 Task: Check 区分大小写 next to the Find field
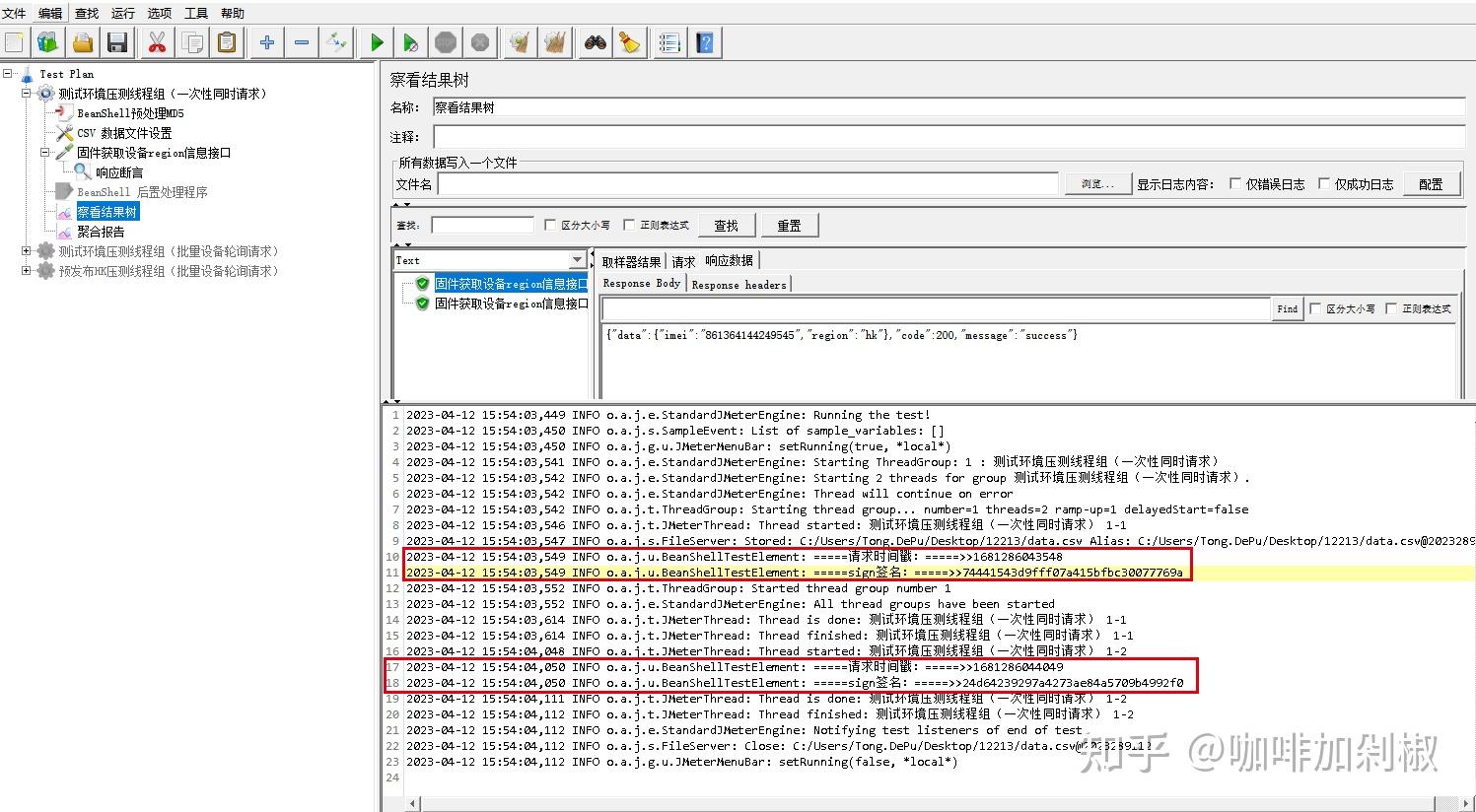[x=1316, y=308]
